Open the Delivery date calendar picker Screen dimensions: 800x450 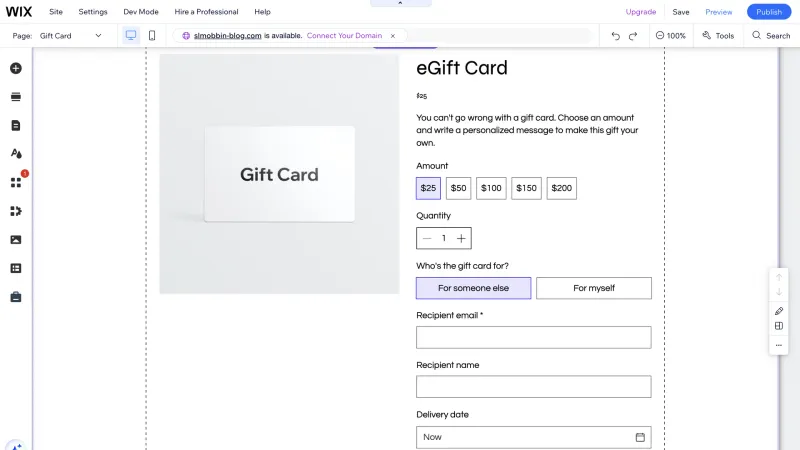click(640, 437)
